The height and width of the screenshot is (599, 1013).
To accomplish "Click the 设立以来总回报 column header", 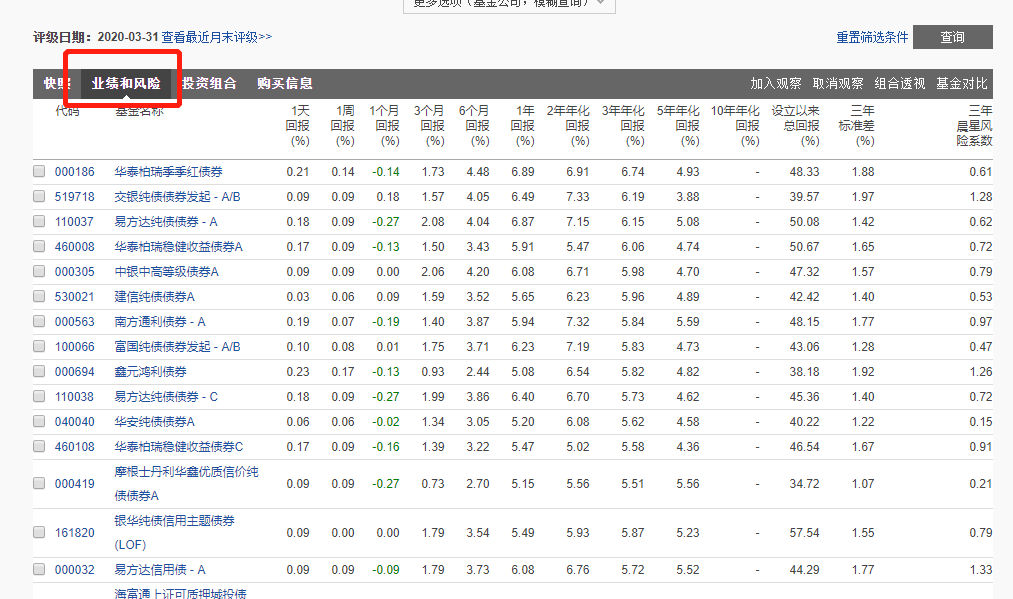I will point(795,125).
